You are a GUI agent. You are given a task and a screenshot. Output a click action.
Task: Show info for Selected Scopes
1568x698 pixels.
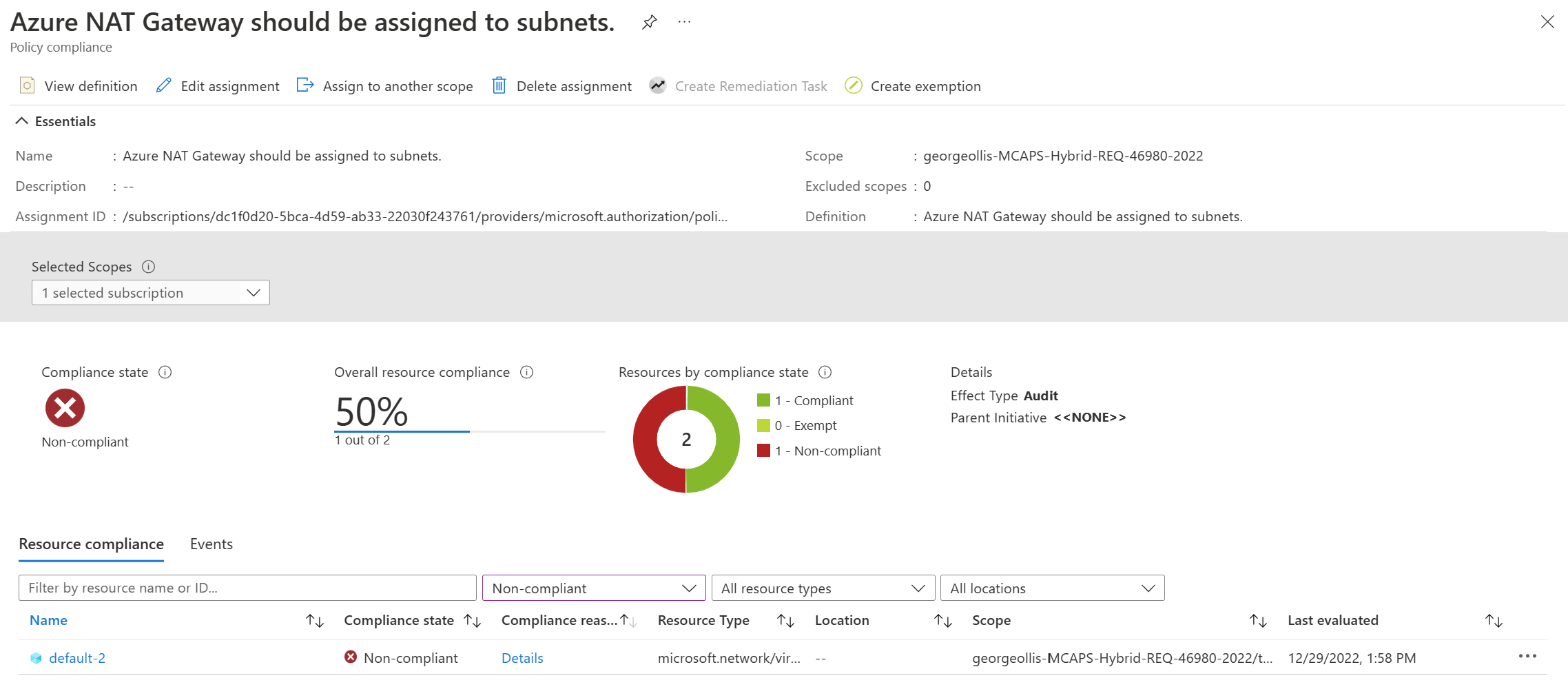pyautogui.click(x=148, y=267)
